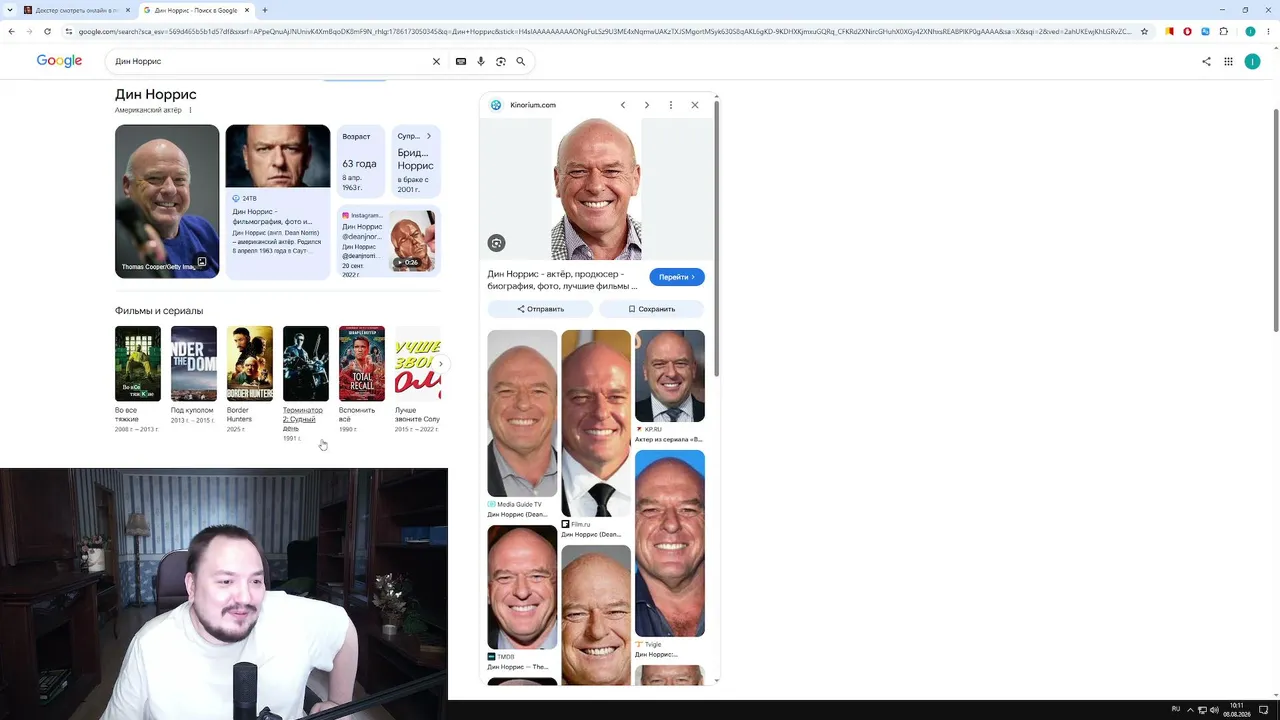Open the Border Hunters poster
The height and width of the screenshot is (720, 1280).
250,364
